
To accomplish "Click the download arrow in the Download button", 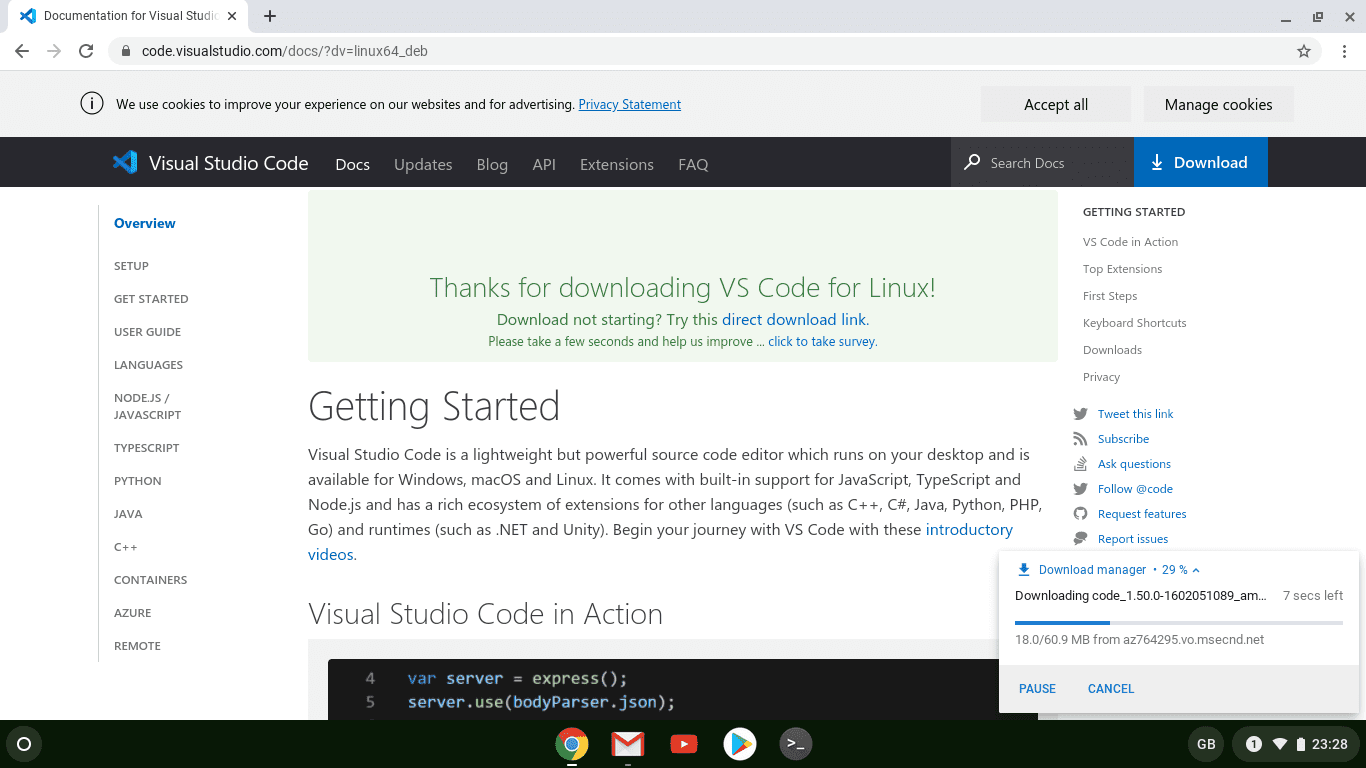I will (x=1157, y=162).
